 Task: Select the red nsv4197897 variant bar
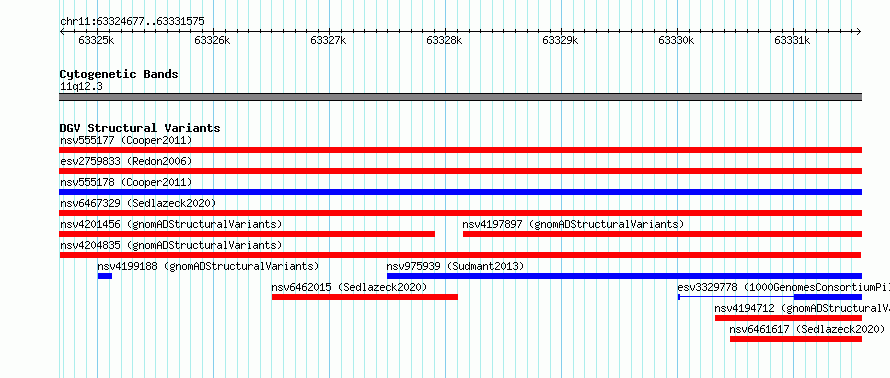662,234
